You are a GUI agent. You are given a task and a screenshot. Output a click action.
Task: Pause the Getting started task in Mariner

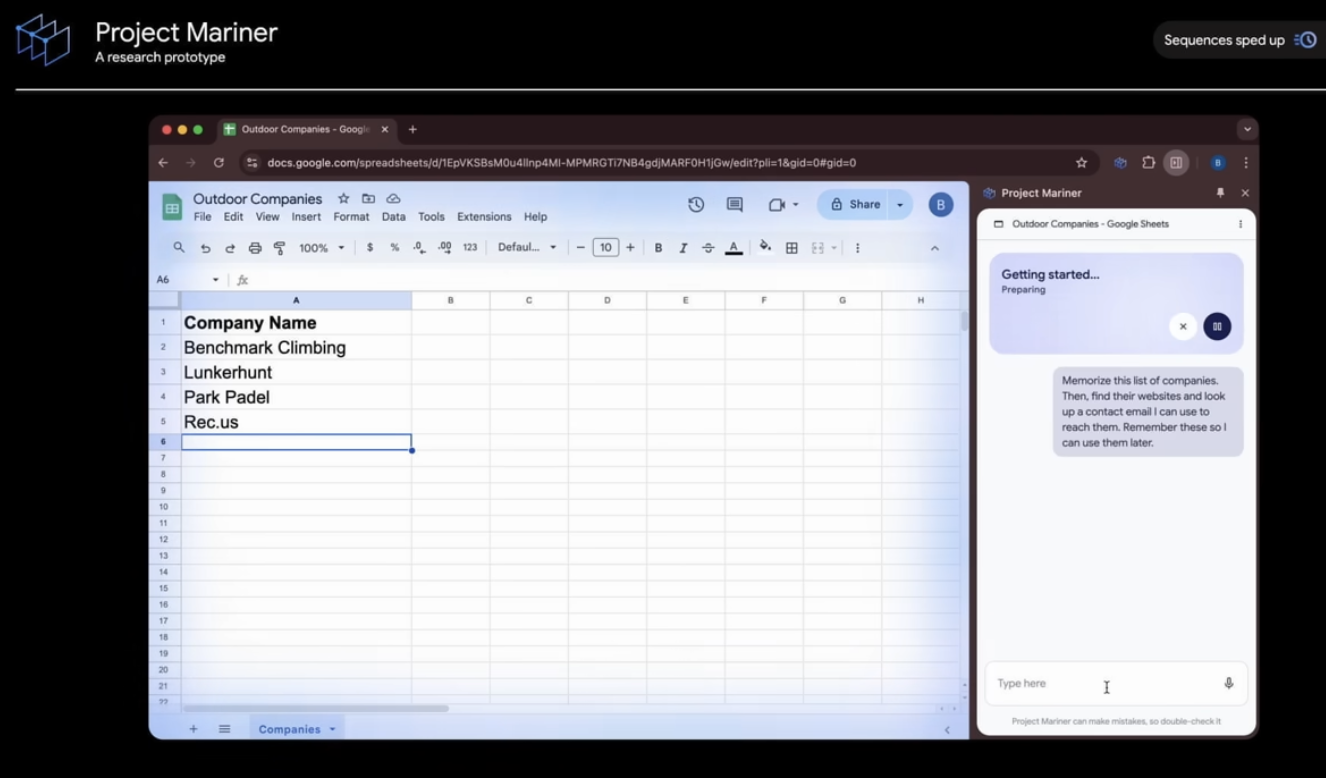click(x=1217, y=326)
